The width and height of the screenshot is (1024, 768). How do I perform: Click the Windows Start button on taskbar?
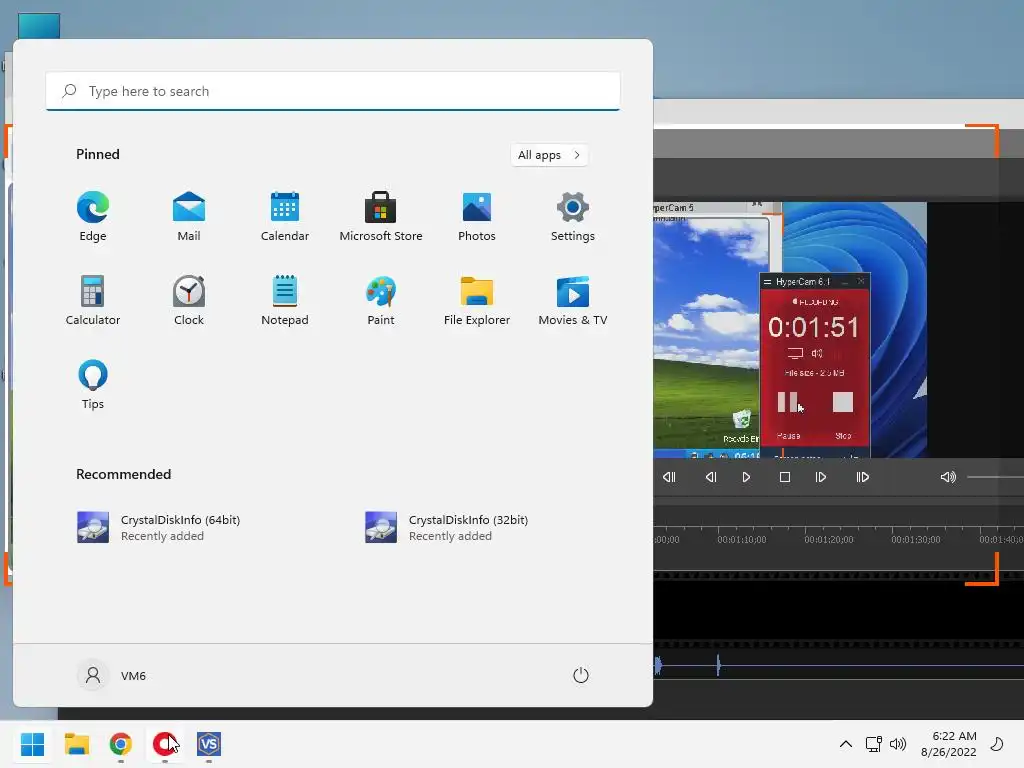click(32, 744)
